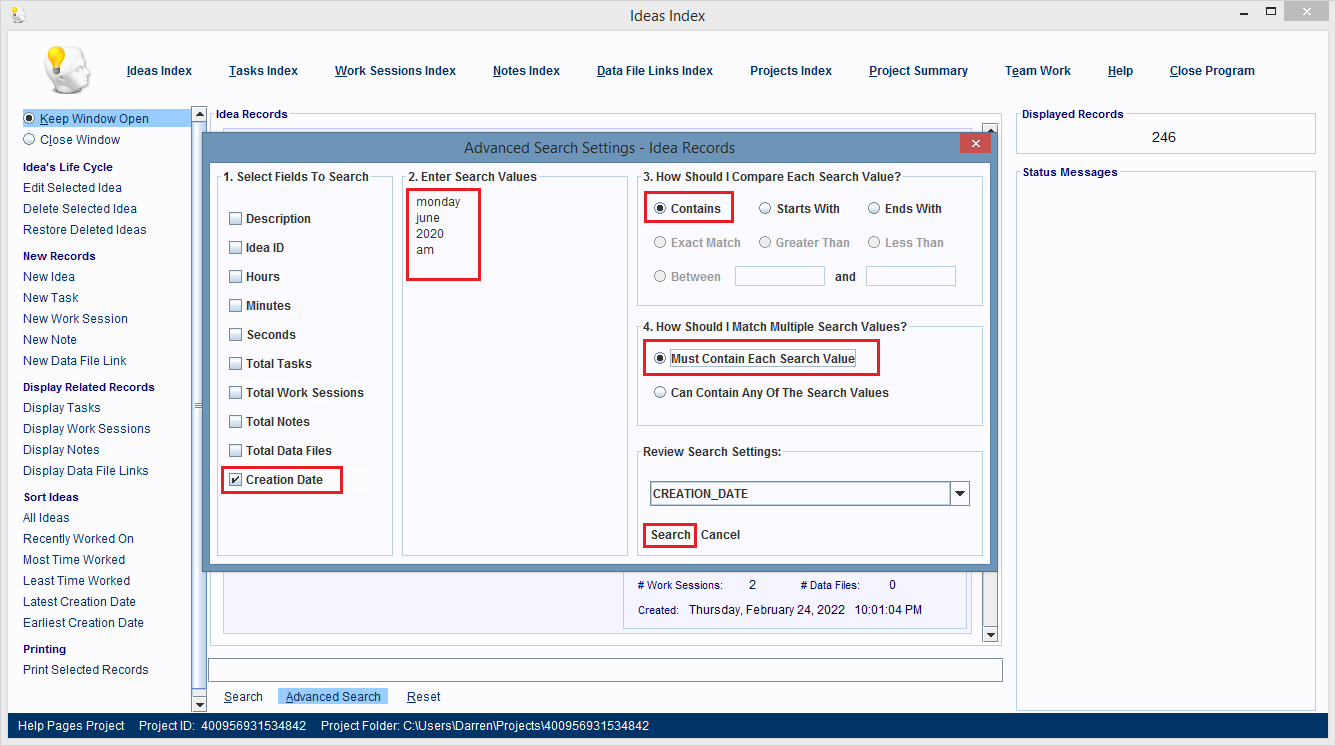Click Display Work Sessions

pos(87,429)
